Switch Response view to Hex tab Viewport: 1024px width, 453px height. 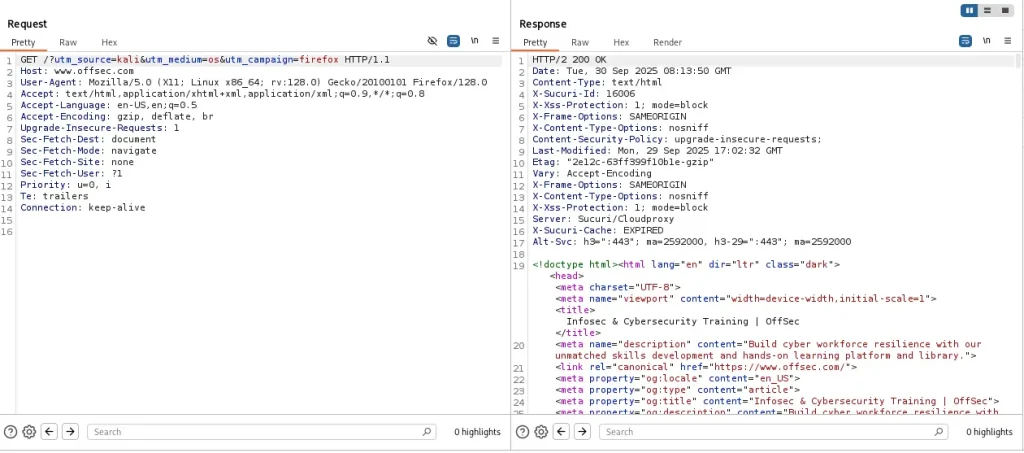[621, 42]
